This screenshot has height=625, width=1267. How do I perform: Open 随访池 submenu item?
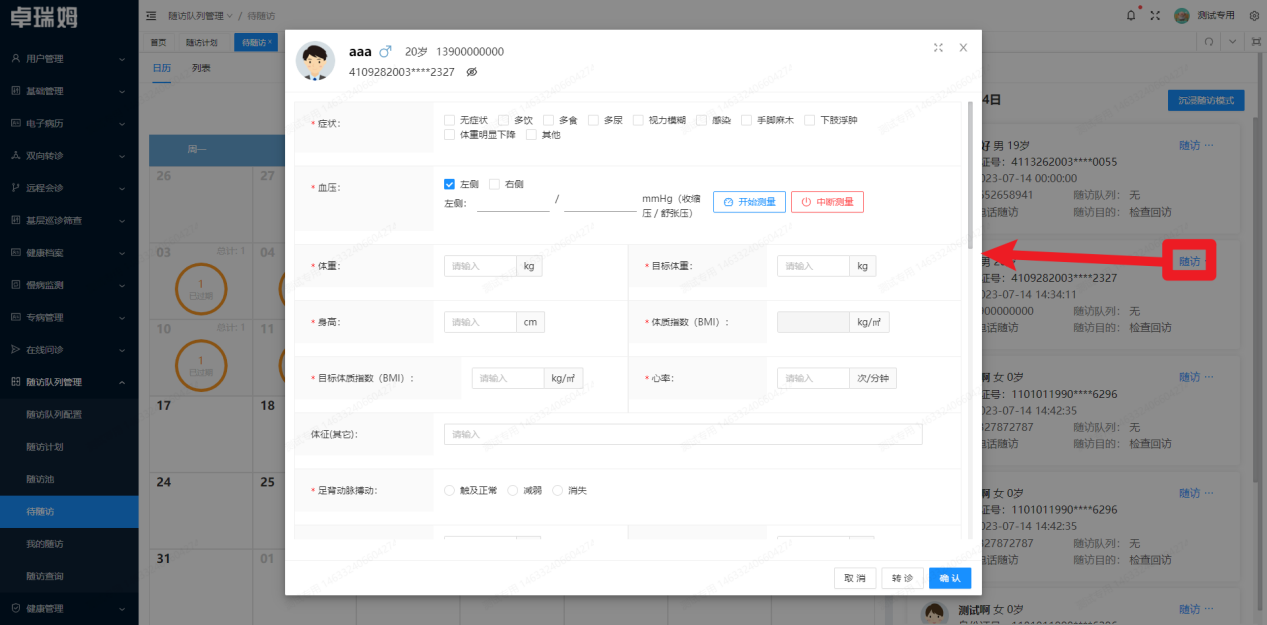pos(40,479)
